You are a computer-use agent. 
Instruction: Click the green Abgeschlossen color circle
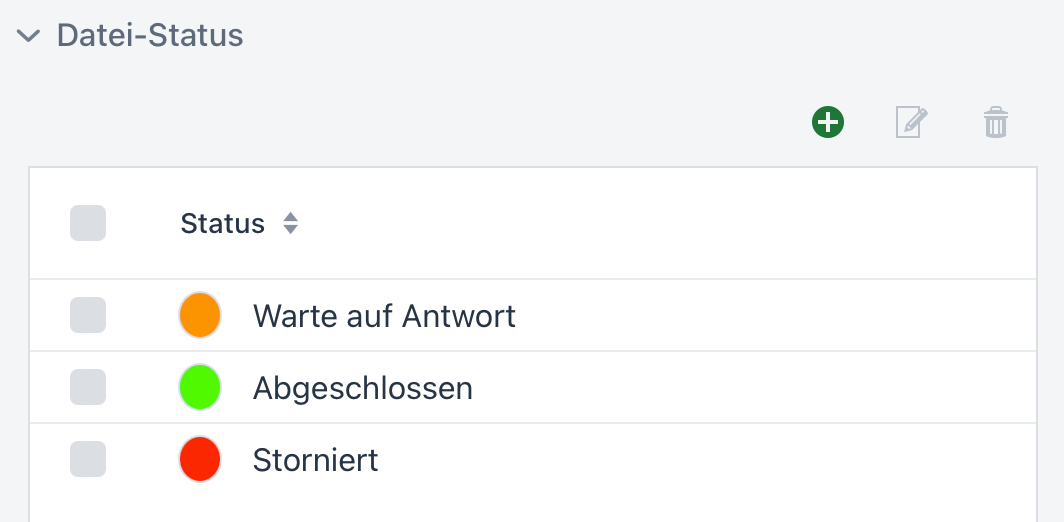coord(200,387)
